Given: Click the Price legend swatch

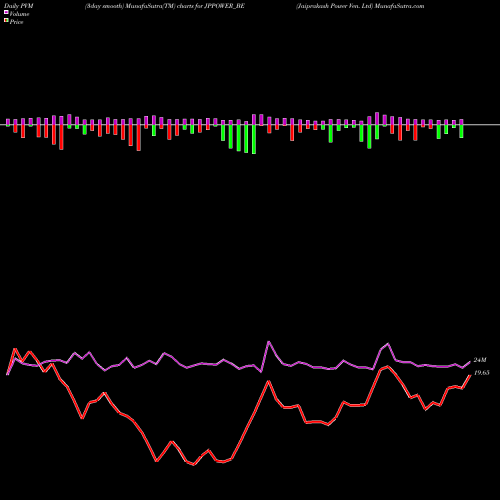Looking at the screenshot, I should (6, 21).
